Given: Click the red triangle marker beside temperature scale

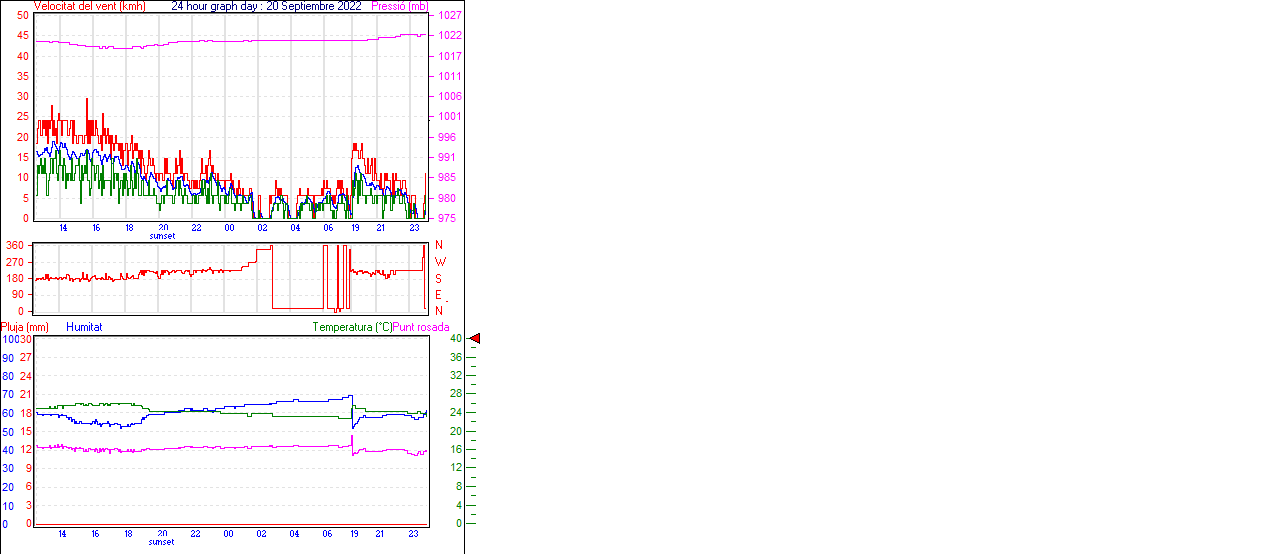Looking at the screenshot, I should tap(475, 339).
